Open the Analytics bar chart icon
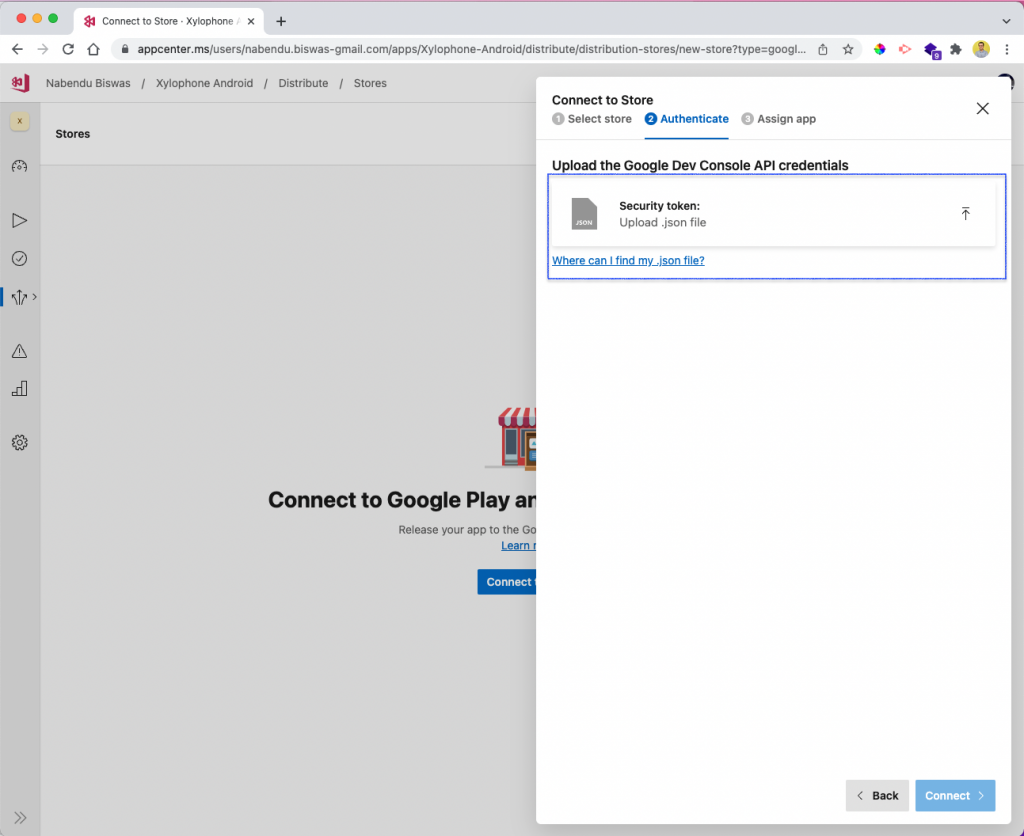This screenshot has height=836, width=1024. point(20,389)
